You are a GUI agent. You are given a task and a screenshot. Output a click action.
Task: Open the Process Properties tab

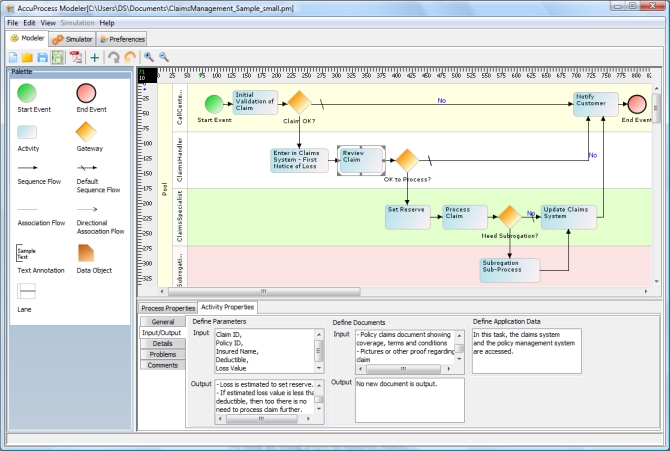pos(168,308)
